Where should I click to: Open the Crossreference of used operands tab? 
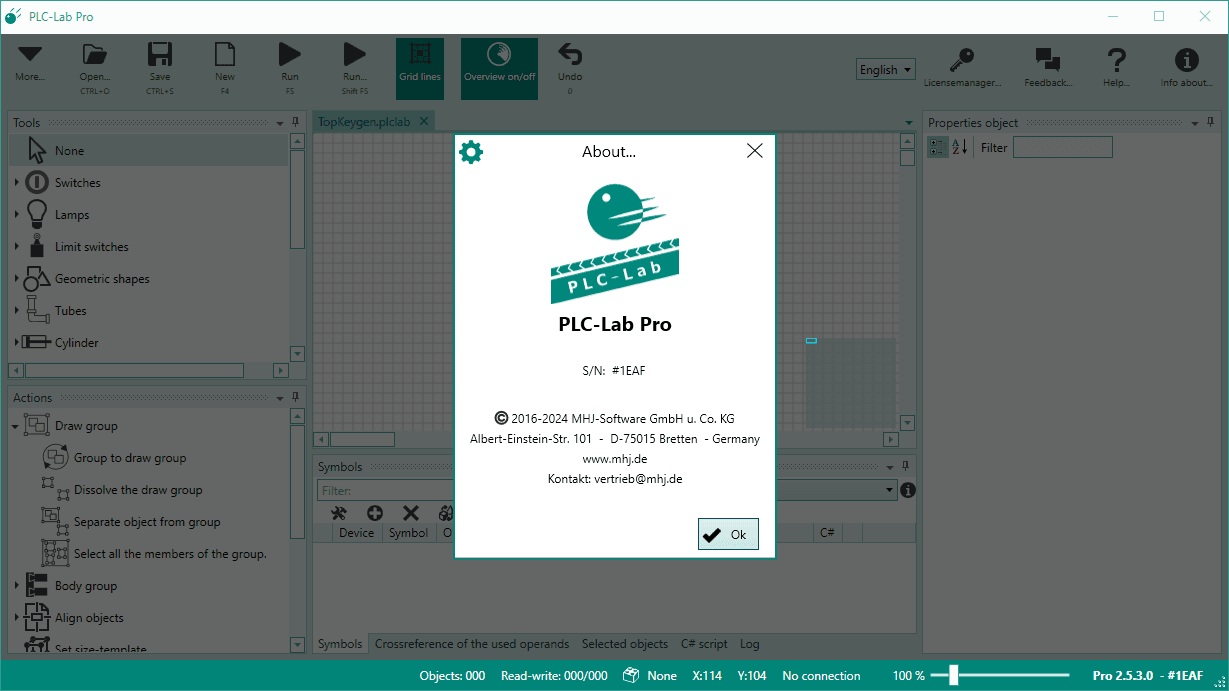471,644
